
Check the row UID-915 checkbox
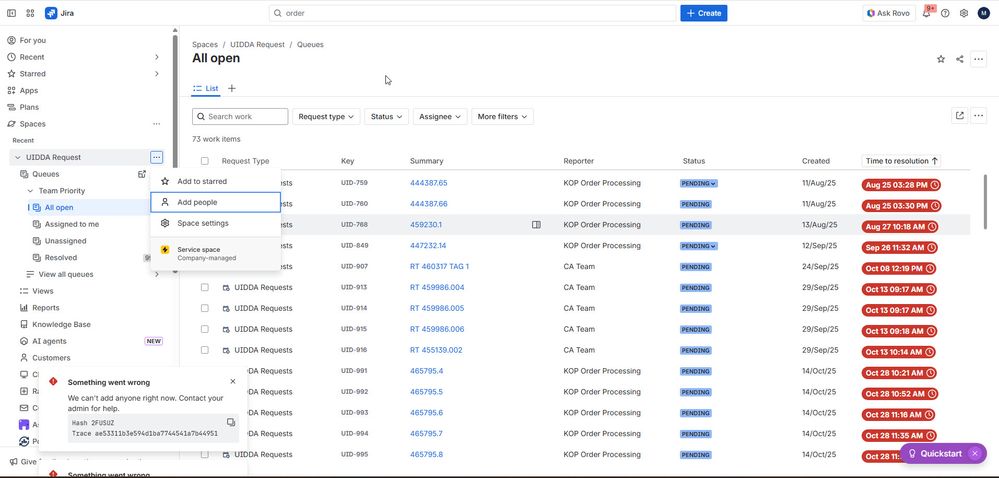click(205, 329)
